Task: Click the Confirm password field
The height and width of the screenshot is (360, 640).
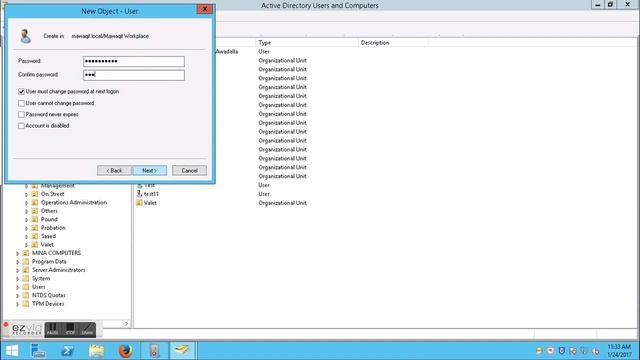Action: (134, 75)
